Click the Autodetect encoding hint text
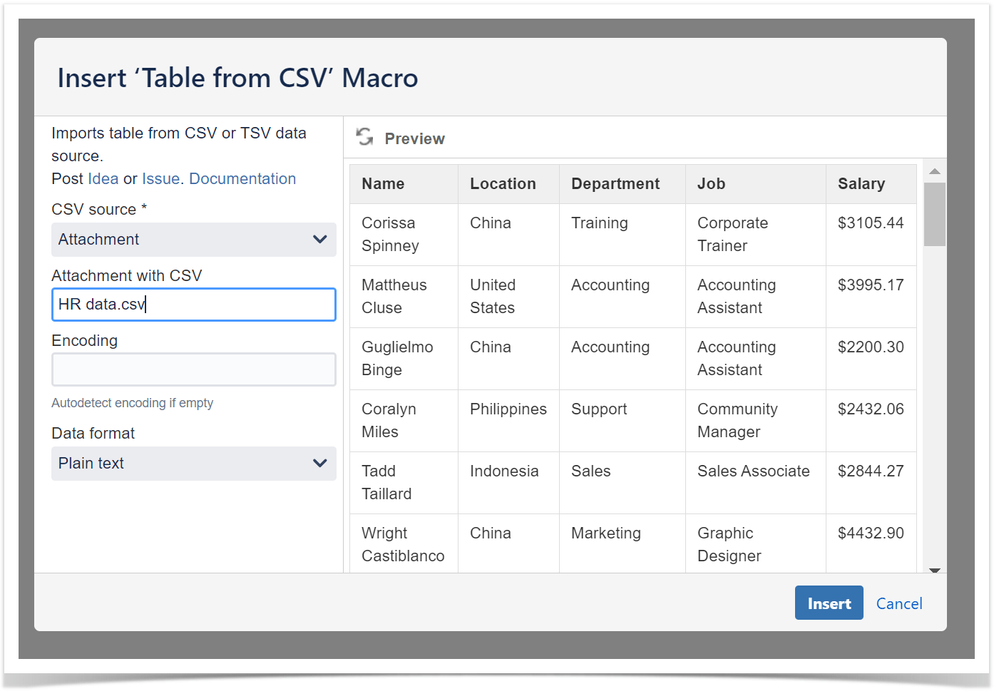999x694 pixels. (x=131, y=402)
